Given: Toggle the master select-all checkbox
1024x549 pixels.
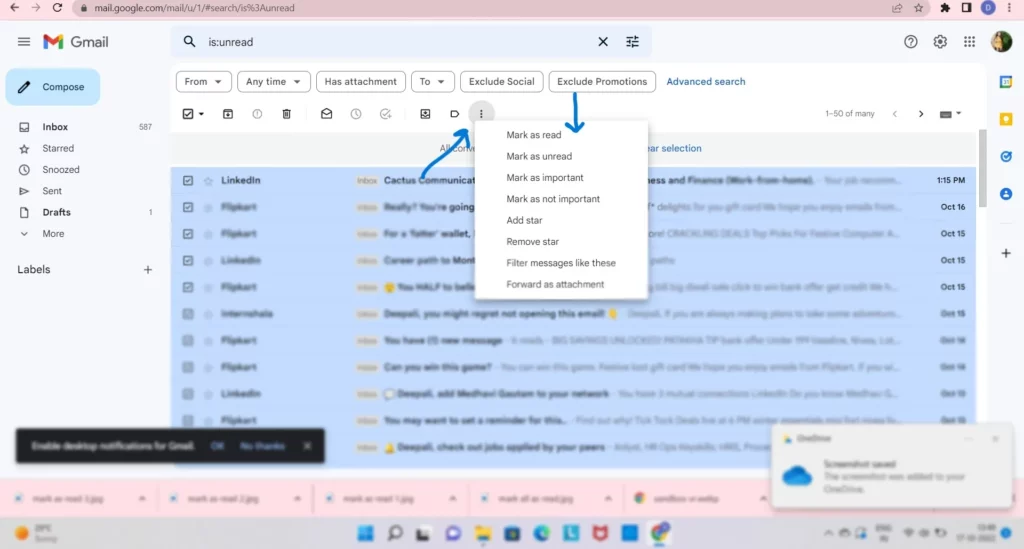Looking at the screenshot, I should click(x=188, y=114).
